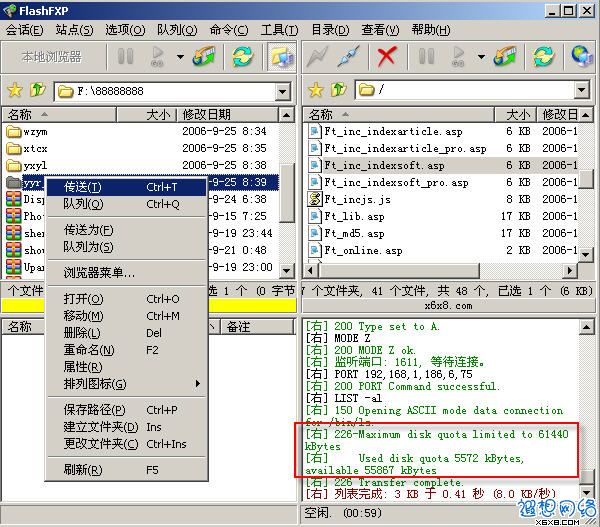Sort remote list by 大小 column
600x527 pixels.
click(x=515, y=114)
